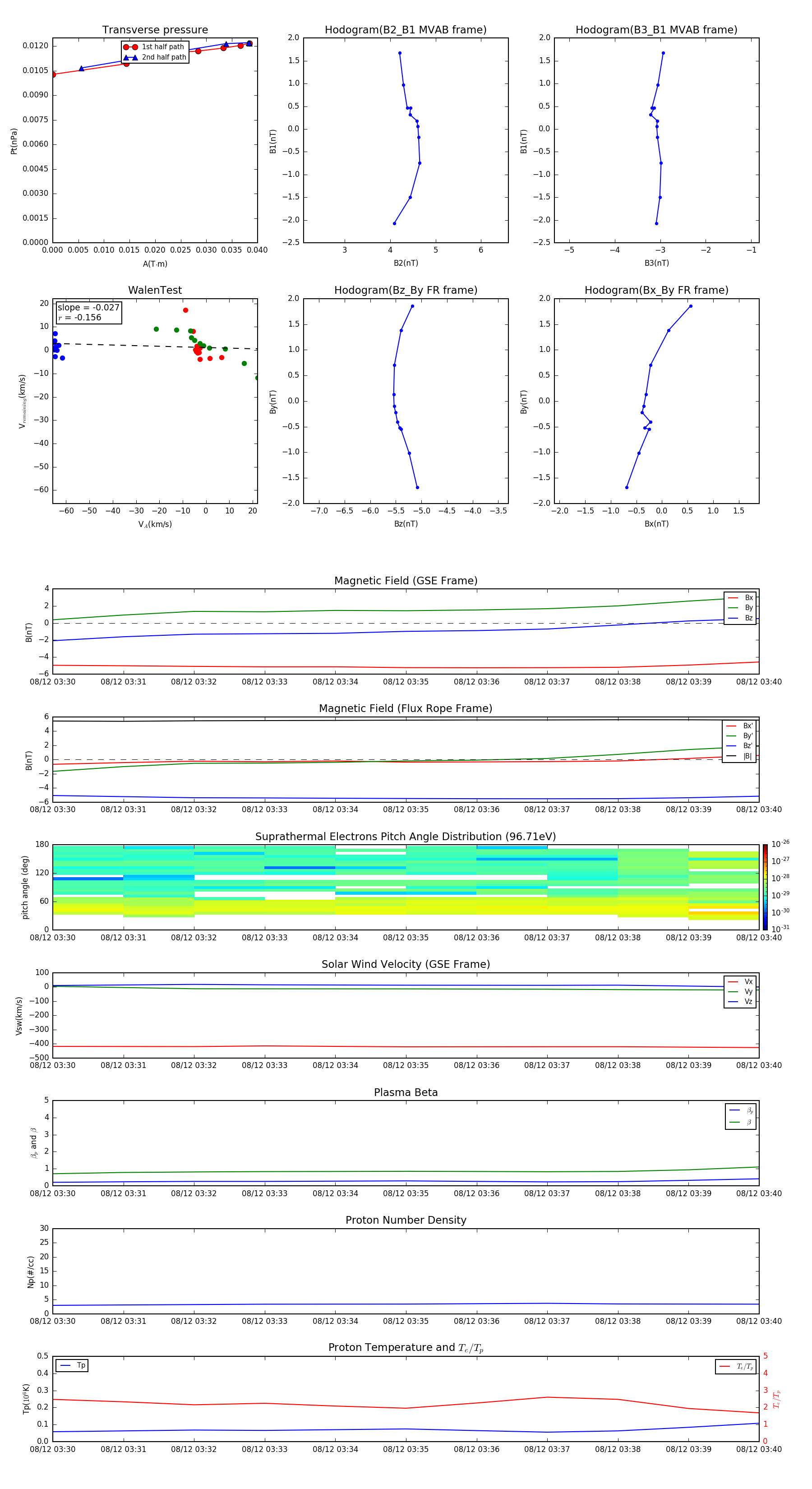Click the 'Proton Number Density' title
This screenshot has height=1489, width=812.
click(406, 1220)
